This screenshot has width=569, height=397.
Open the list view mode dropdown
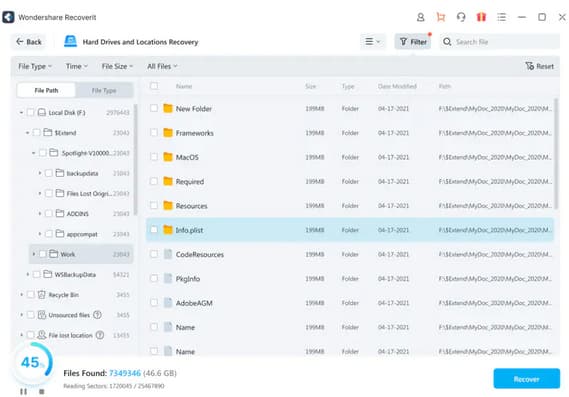point(373,42)
